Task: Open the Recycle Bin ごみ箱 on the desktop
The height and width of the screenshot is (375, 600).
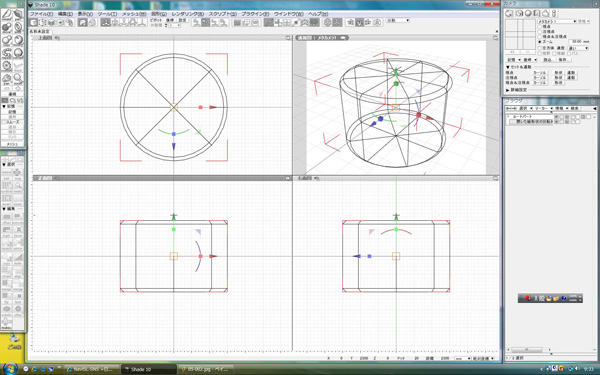Action: click(14, 341)
